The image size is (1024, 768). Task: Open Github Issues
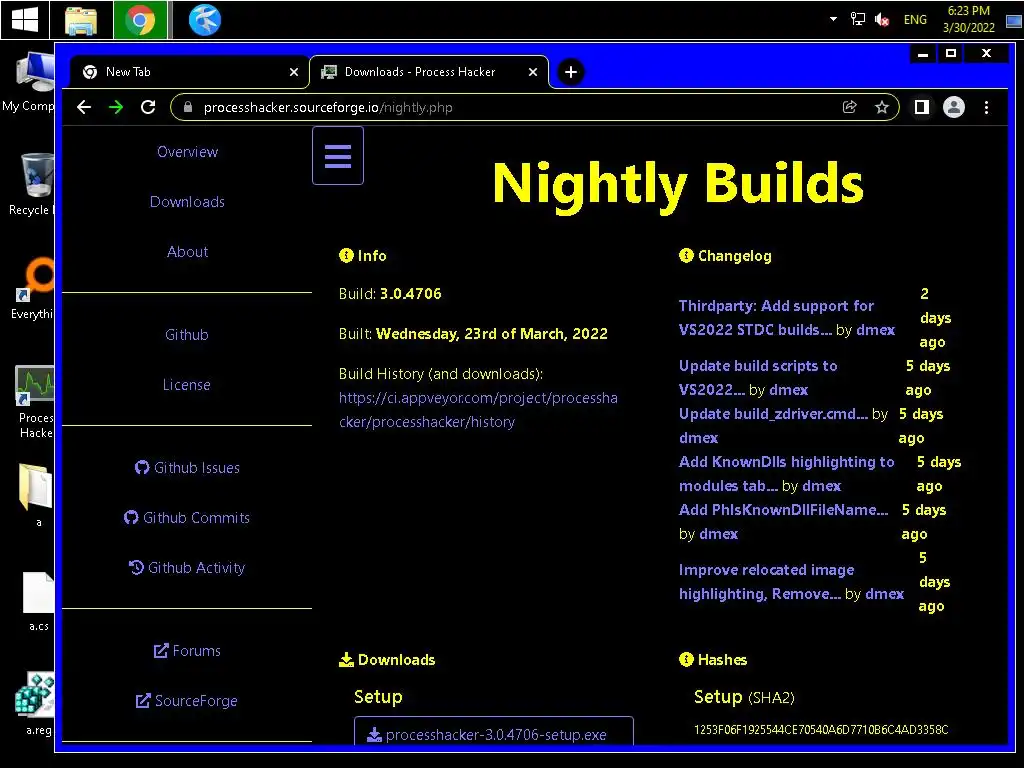[x=187, y=468]
